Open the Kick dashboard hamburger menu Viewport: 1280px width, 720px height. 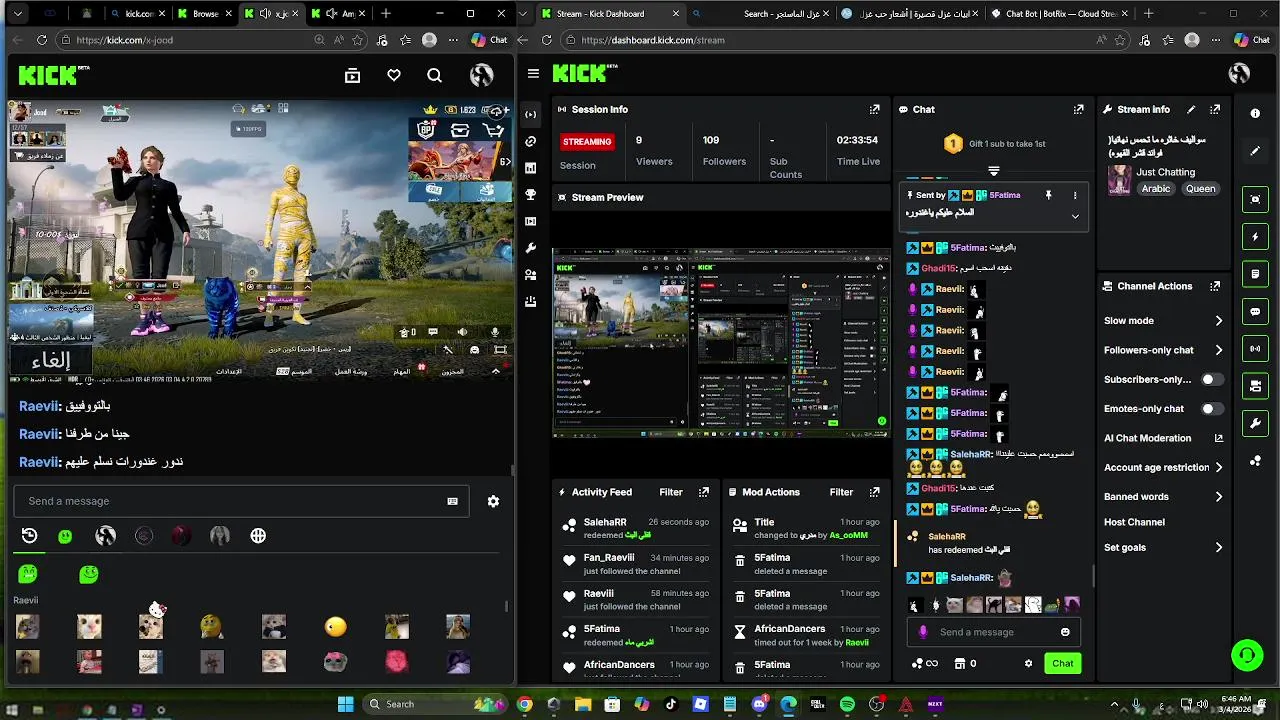tap(533, 74)
